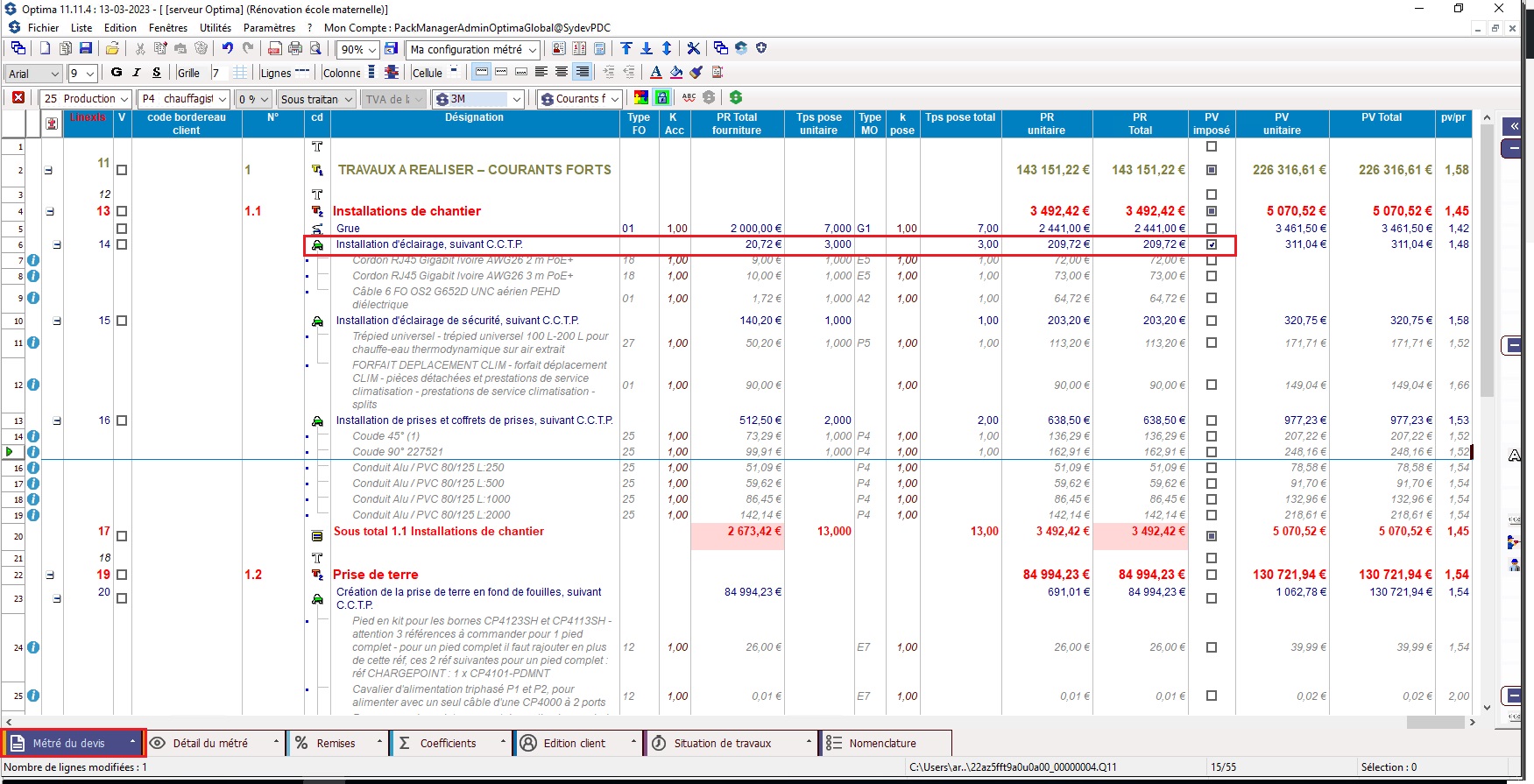Click the multicolor palette icon
This screenshot has height=784, width=1534.
pos(641,97)
